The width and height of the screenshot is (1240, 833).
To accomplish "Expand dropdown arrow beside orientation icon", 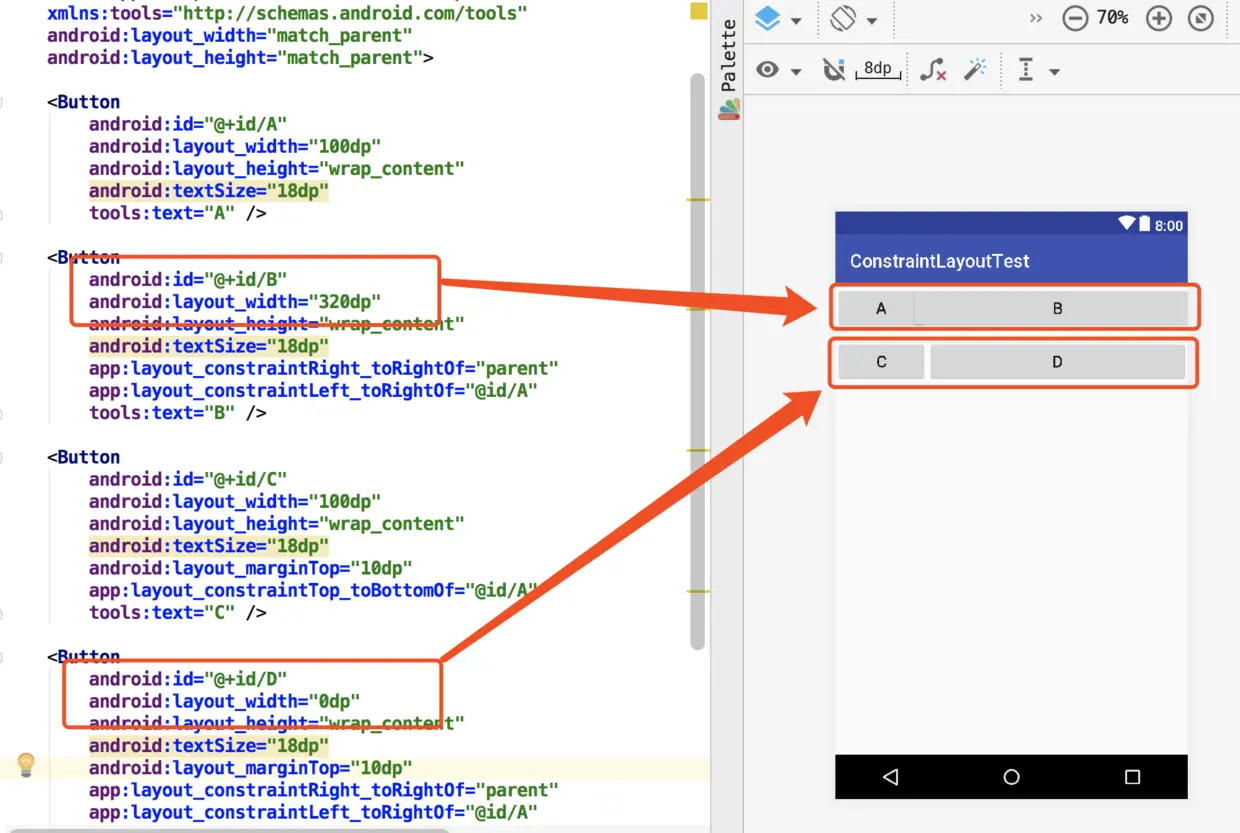I will pyautogui.click(x=872, y=21).
